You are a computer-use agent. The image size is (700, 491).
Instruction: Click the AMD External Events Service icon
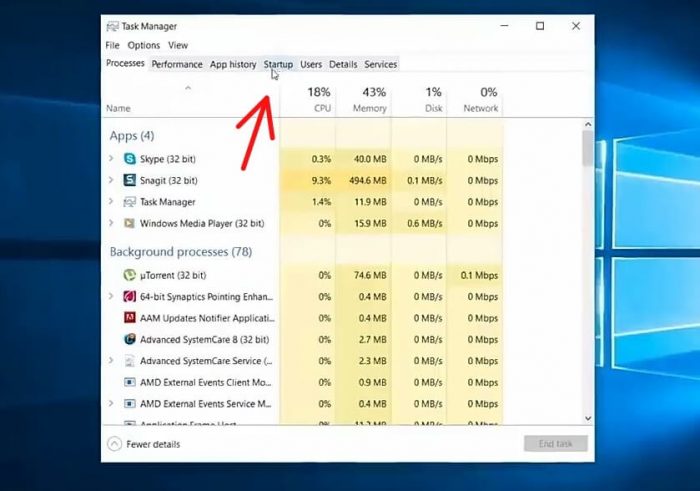pyautogui.click(x=129, y=404)
